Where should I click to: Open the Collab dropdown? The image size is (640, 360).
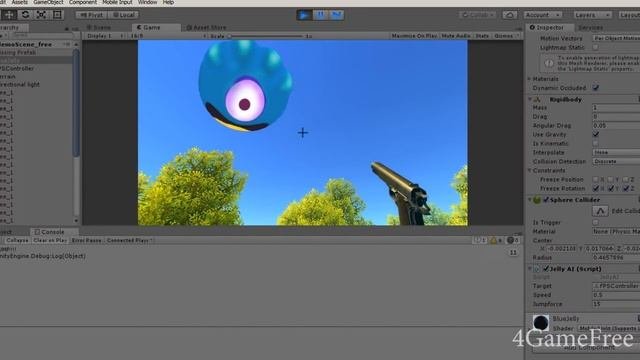478,15
